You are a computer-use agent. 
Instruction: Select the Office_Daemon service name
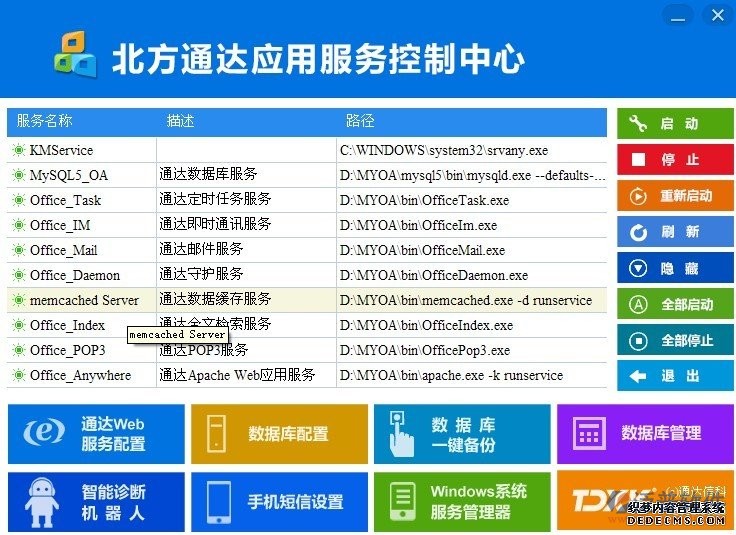coord(75,275)
